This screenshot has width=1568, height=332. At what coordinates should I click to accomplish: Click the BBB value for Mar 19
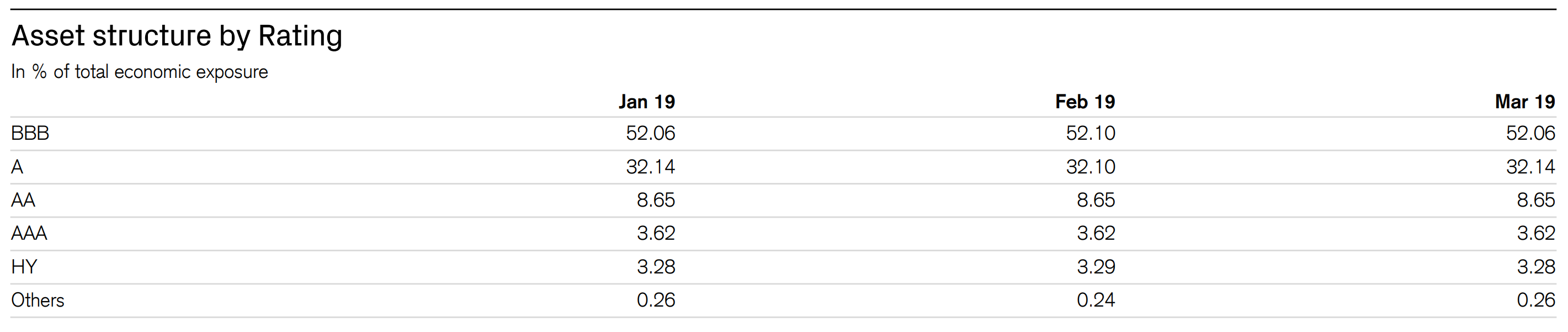(x=1530, y=134)
